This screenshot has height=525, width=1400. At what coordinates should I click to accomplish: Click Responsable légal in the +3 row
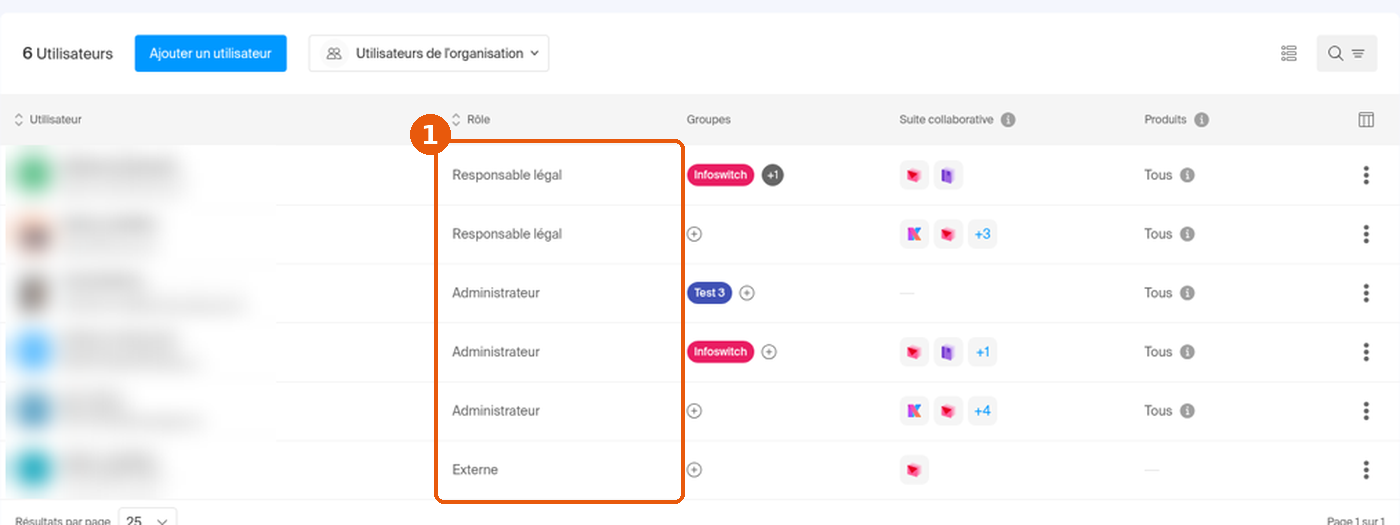click(507, 234)
